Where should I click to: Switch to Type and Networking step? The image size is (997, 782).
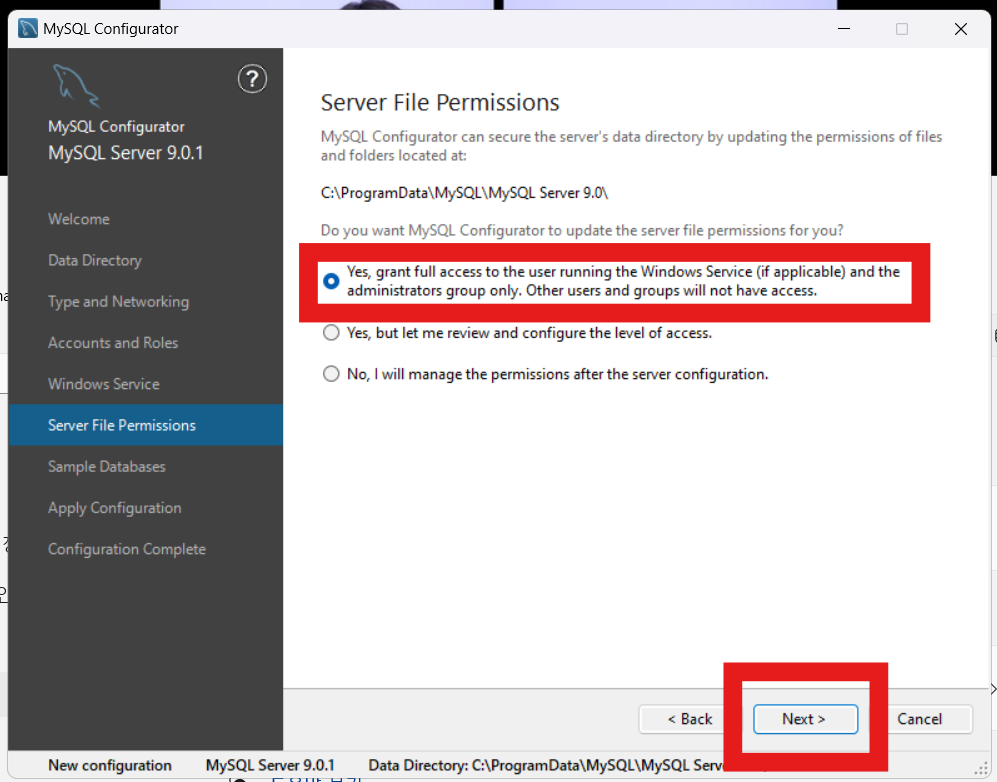(118, 301)
